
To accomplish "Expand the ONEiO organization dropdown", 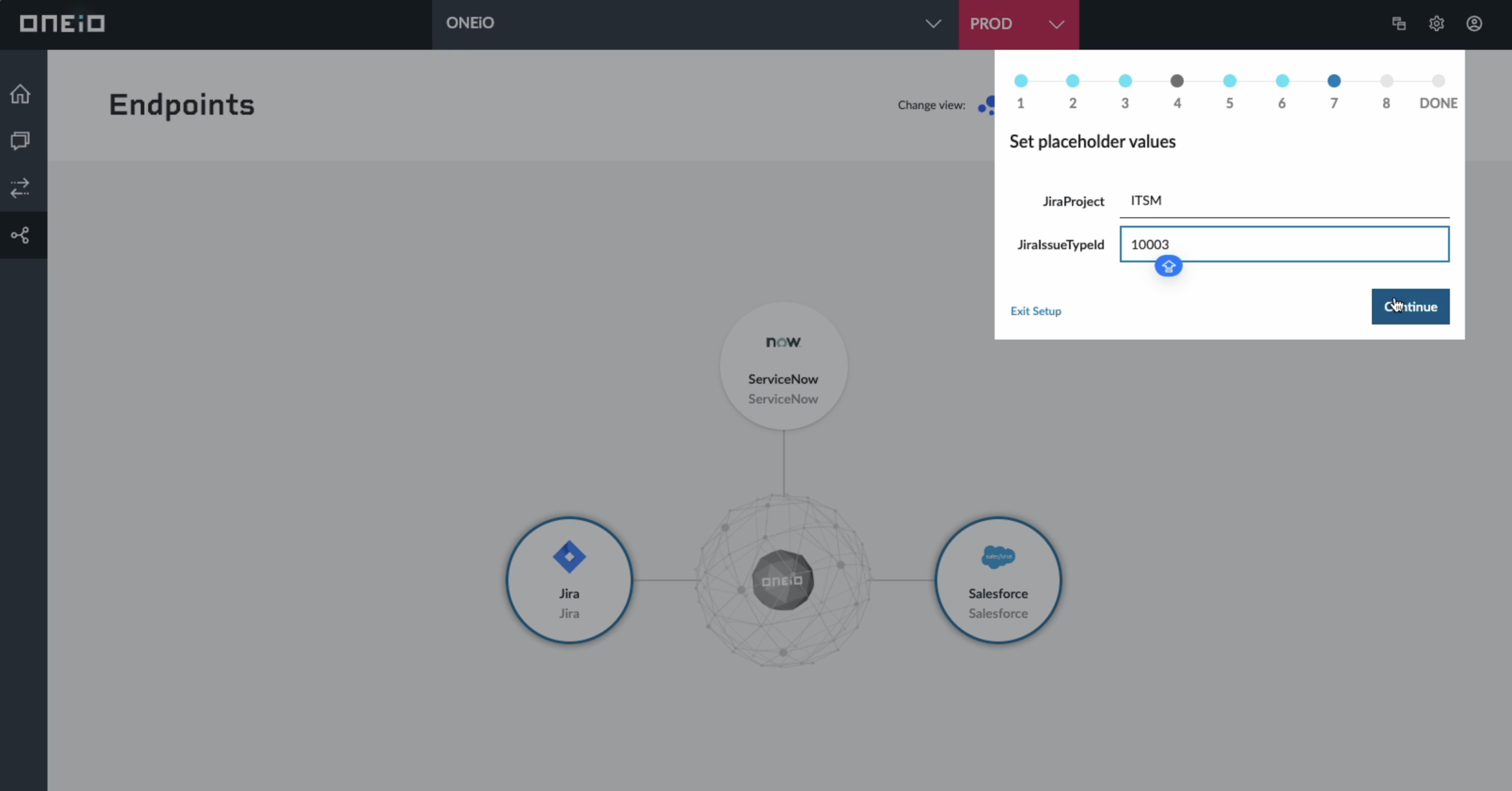I will click(x=695, y=24).
